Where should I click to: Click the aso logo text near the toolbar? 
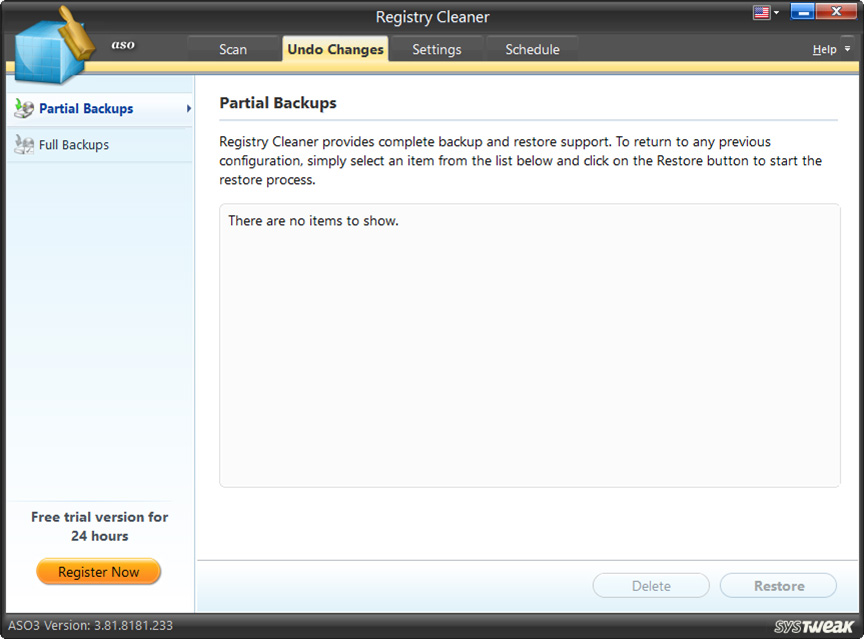123,44
